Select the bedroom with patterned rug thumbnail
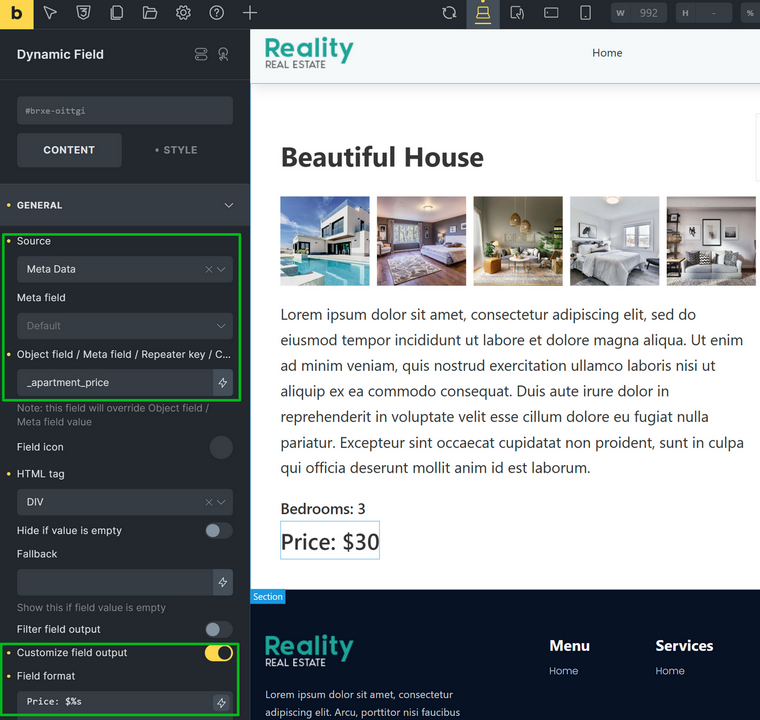This screenshot has height=720, width=760. tap(421, 241)
